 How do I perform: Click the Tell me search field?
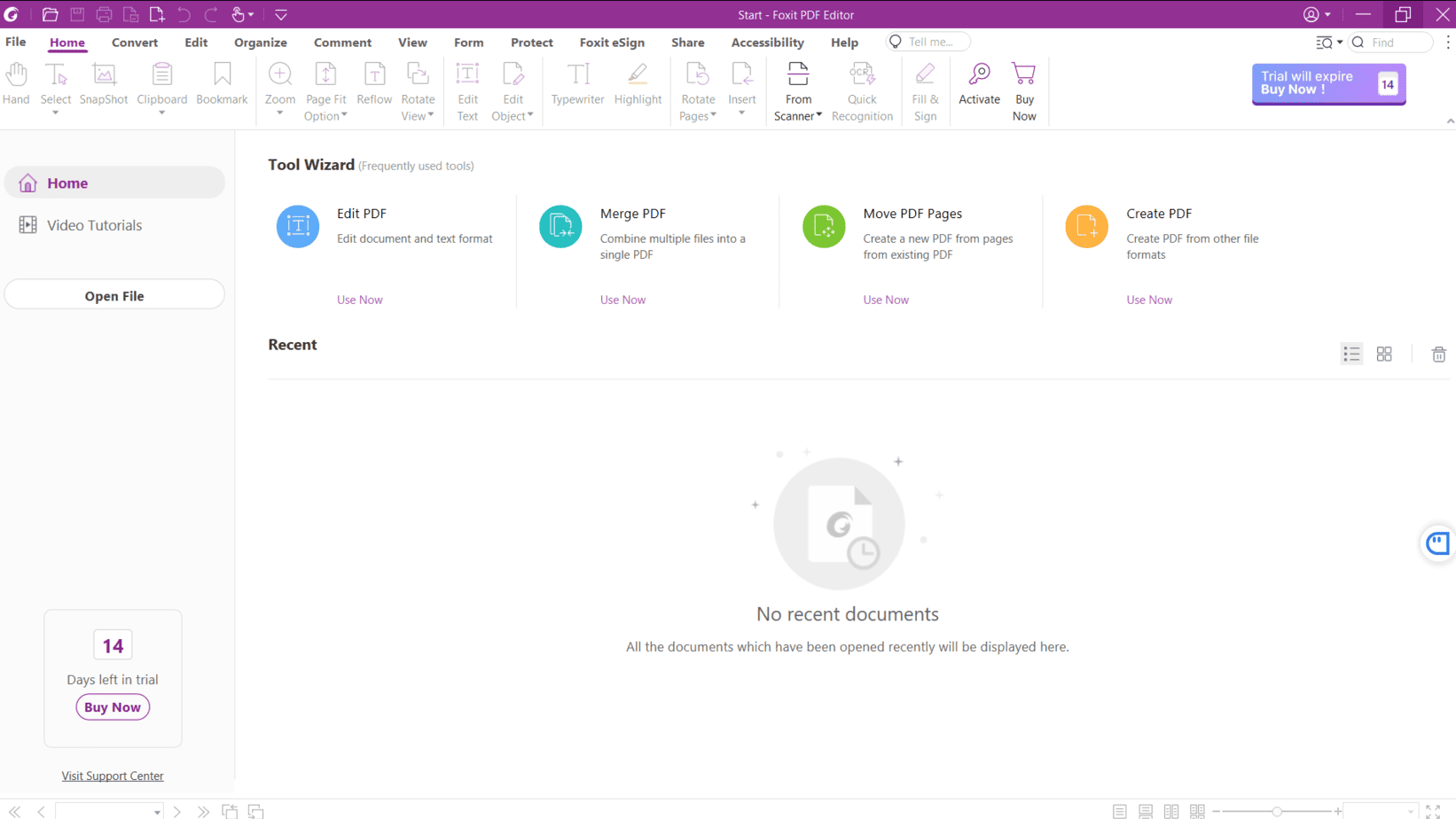point(928,42)
